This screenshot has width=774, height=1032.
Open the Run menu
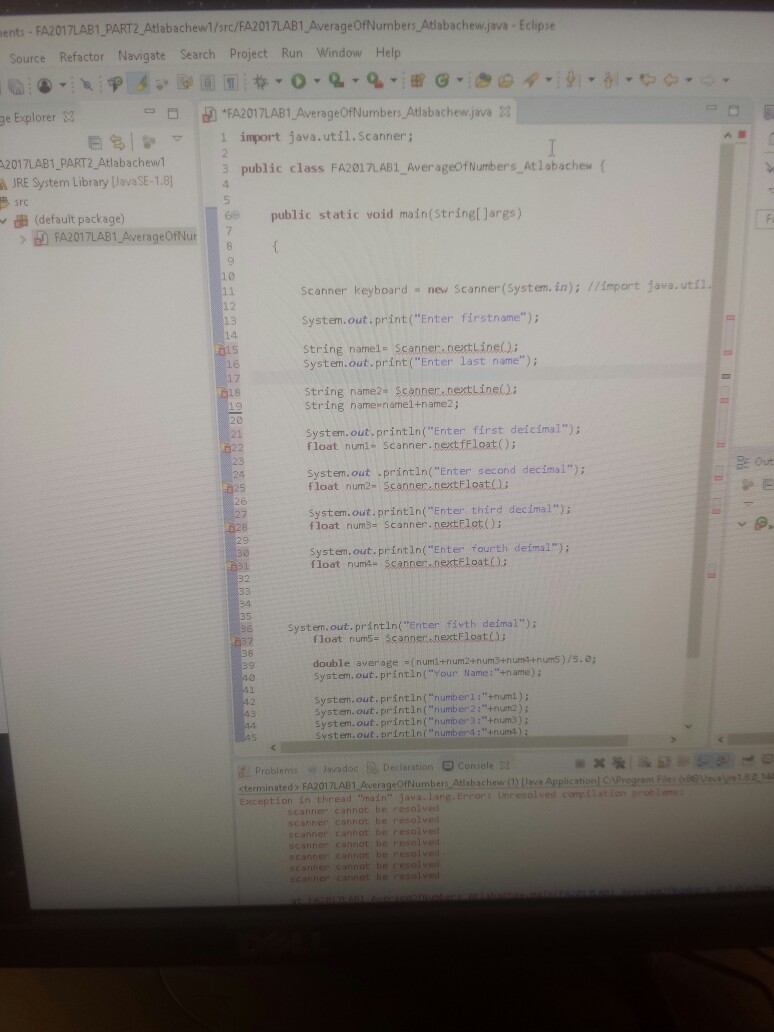pyautogui.click(x=292, y=53)
